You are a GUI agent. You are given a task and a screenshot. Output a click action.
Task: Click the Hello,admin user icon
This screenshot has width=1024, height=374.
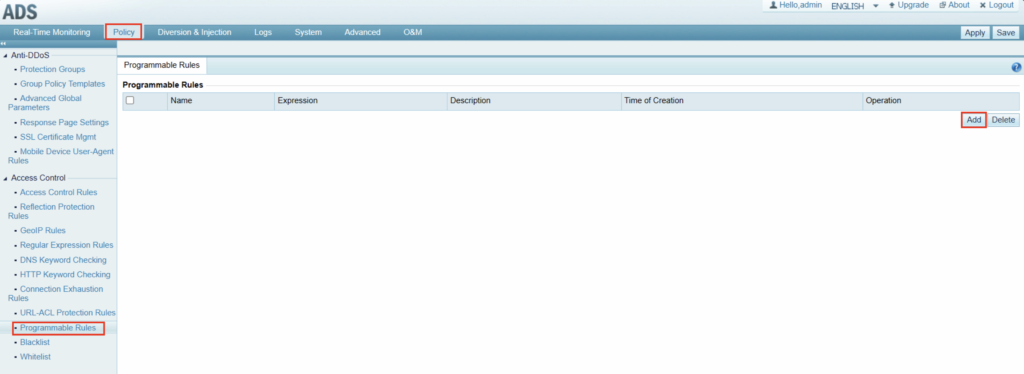[x=773, y=5]
